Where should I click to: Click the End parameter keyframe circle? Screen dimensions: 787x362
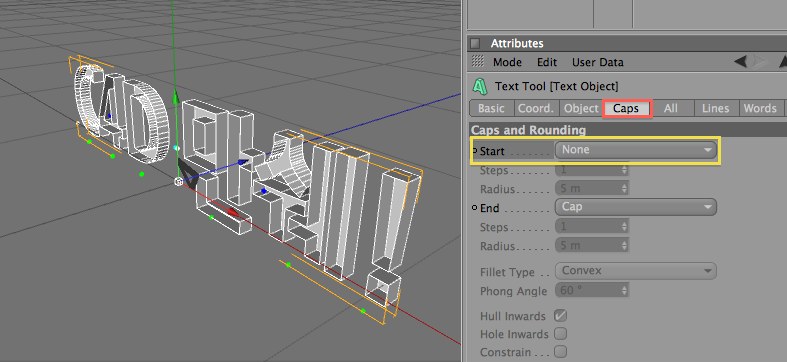(475, 208)
